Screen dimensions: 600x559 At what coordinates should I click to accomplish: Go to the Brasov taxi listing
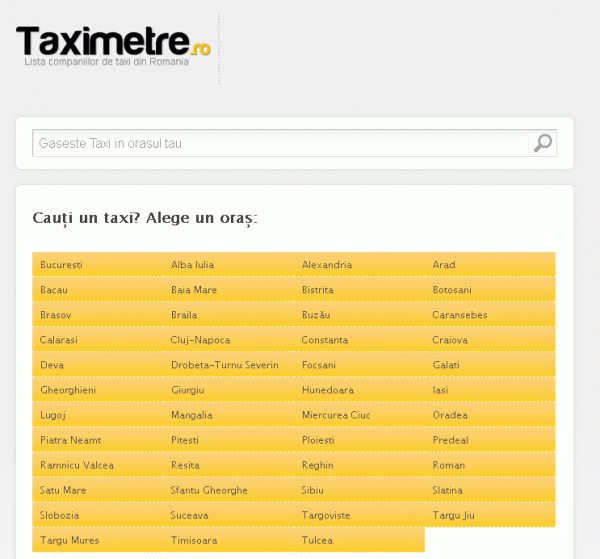(x=56, y=315)
